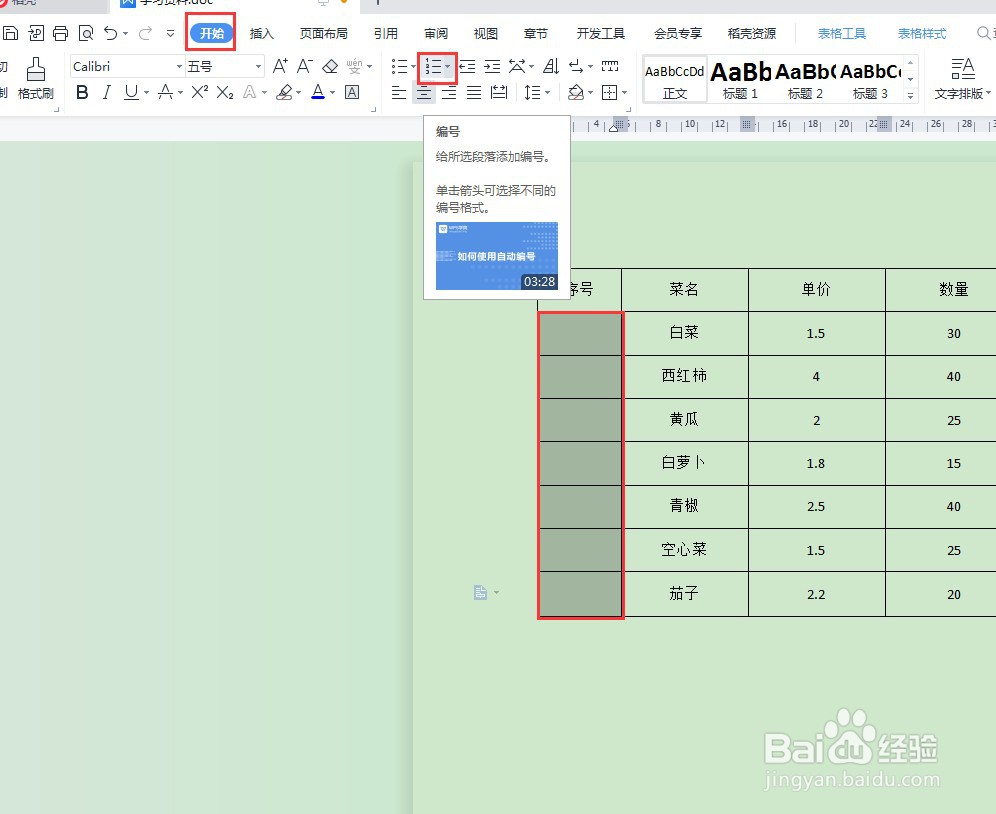Screen dimensions: 996x814
Task: Click the bullet list icon
Action: click(x=400, y=66)
